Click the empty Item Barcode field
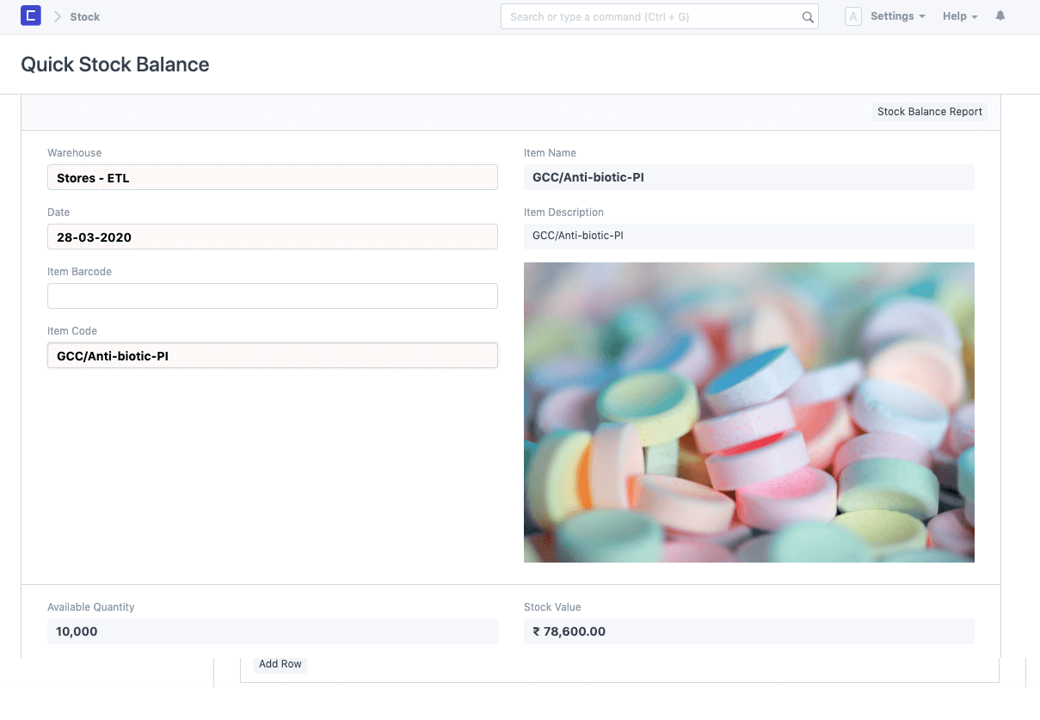Image resolution: width=1040 pixels, height=720 pixels. (272, 296)
